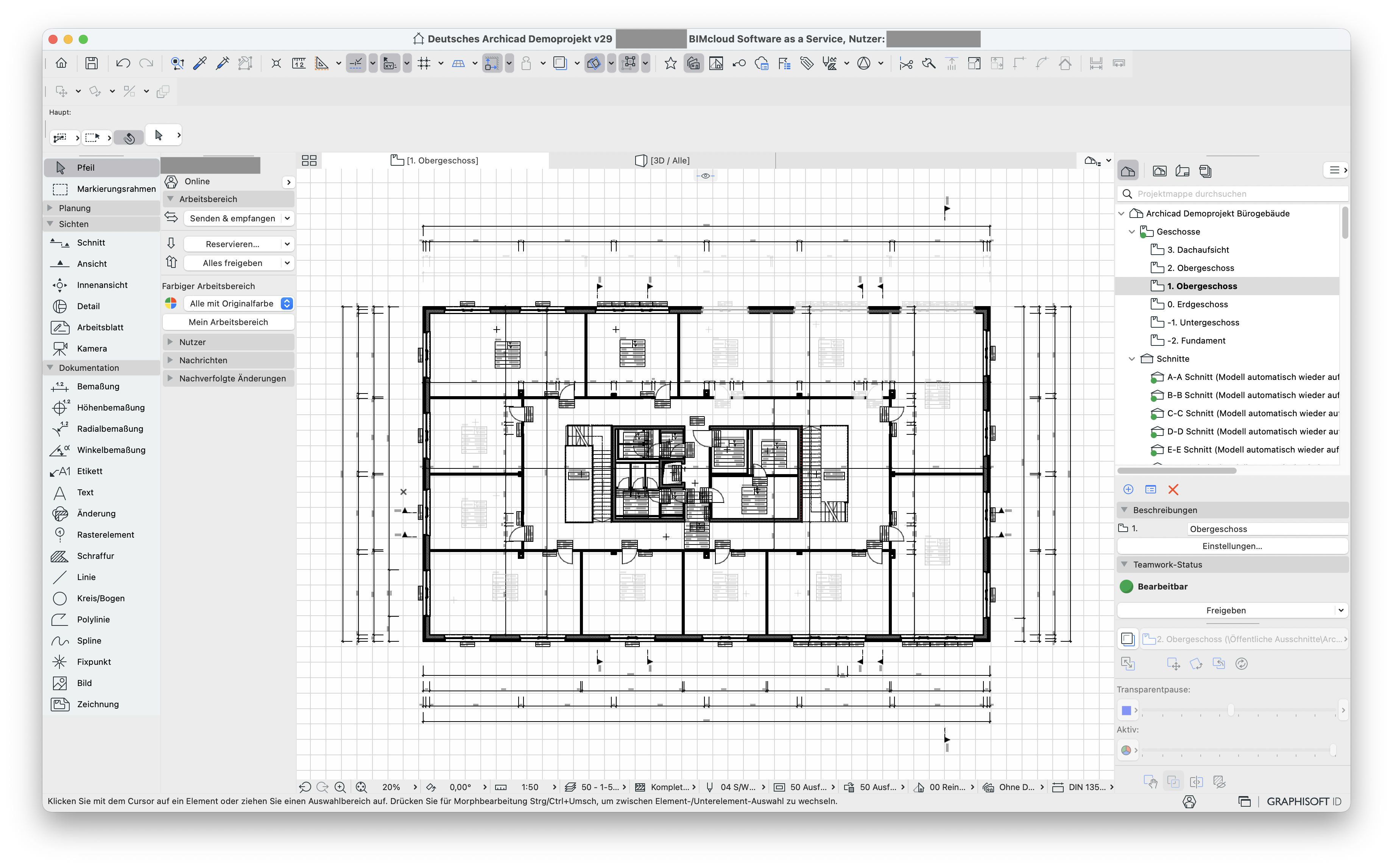Open the third navigator tab (Layoutbuch)
Viewport: 1393px width, 868px height.
point(1182,171)
